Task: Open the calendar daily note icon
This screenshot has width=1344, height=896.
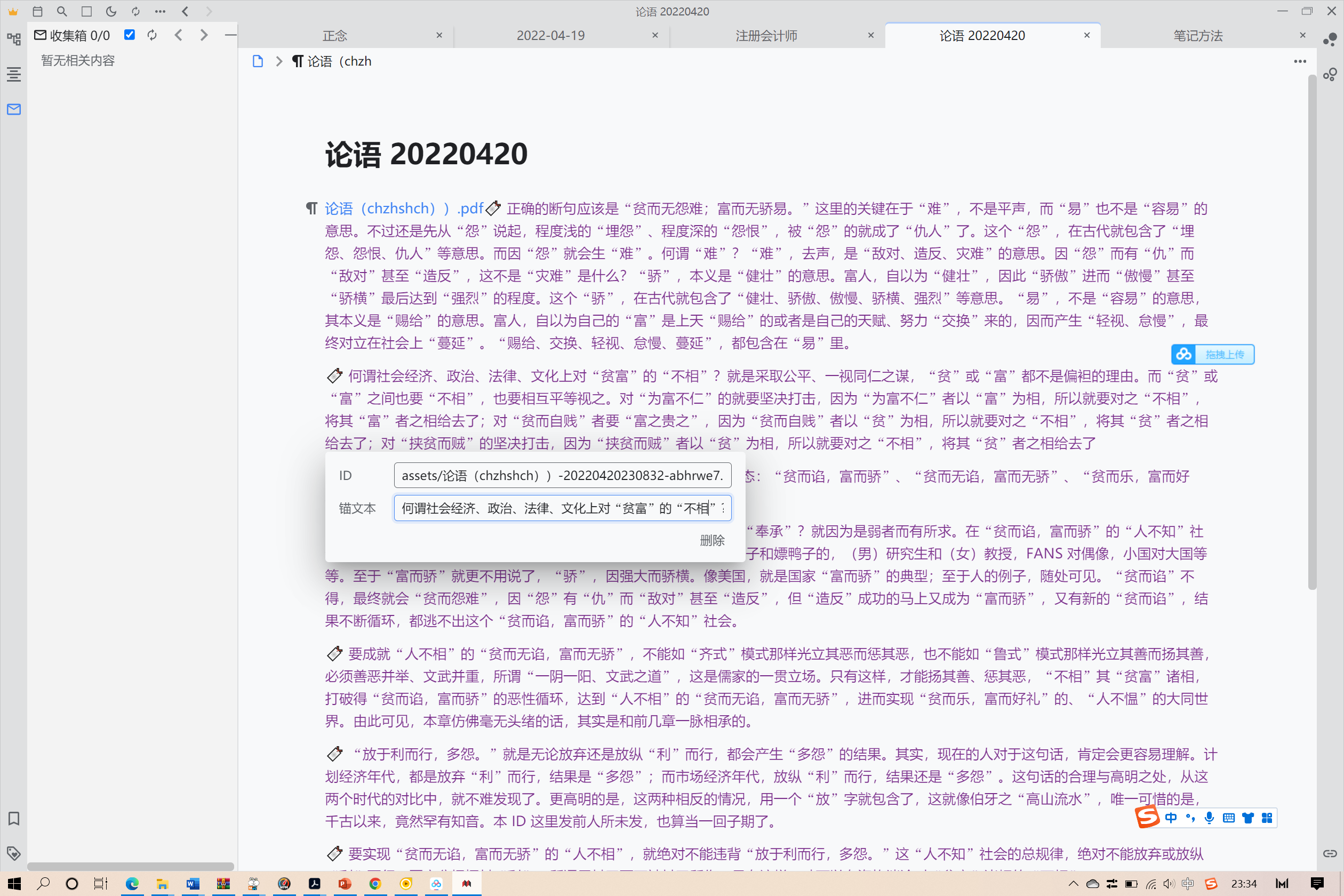Action: coord(38,11)
